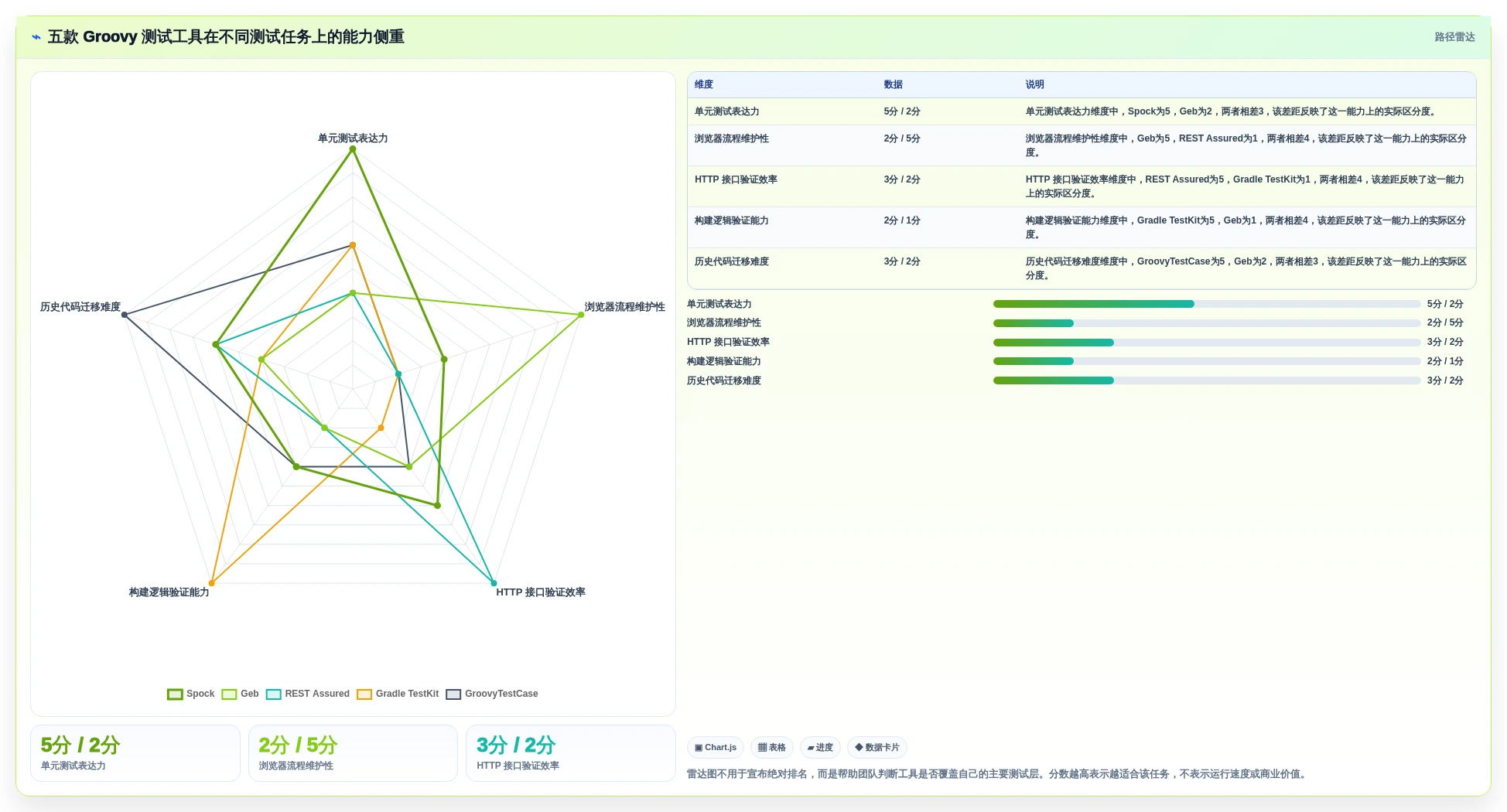This screenshot has width=1507, height=812.
Task: Click the 数据 column header
Action: pyautogui.click(x=894, y=84)
